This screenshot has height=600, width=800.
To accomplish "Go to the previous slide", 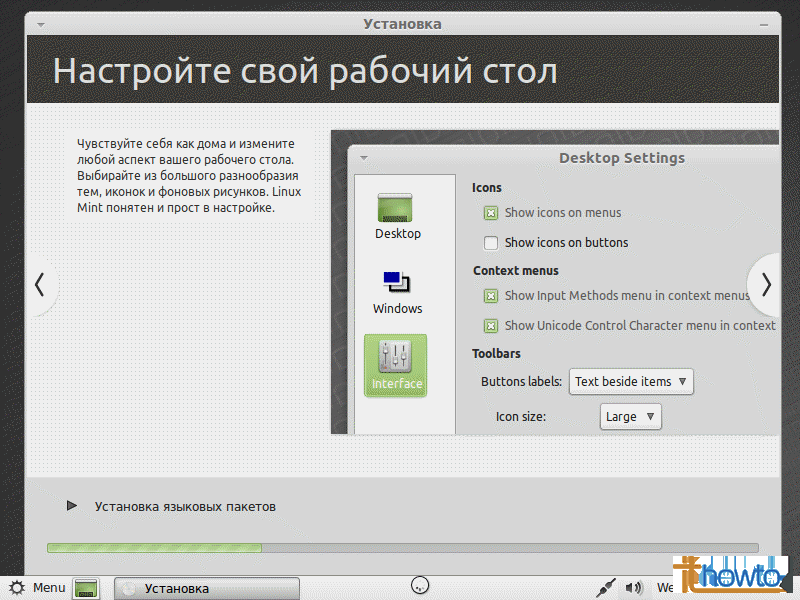I will 40,284.
